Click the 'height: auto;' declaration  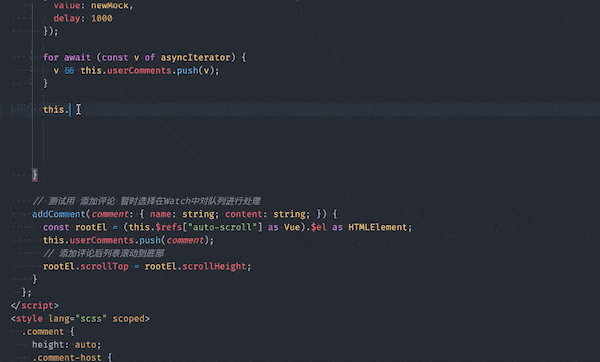(x=67, y=345)
